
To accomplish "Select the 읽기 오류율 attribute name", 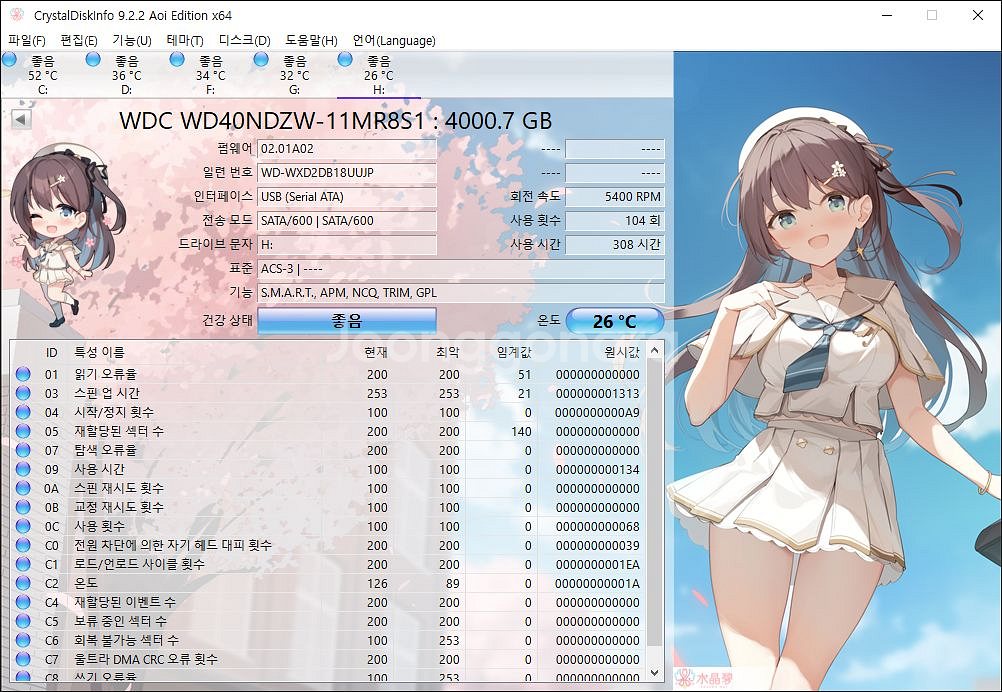I will coord(105,374).
